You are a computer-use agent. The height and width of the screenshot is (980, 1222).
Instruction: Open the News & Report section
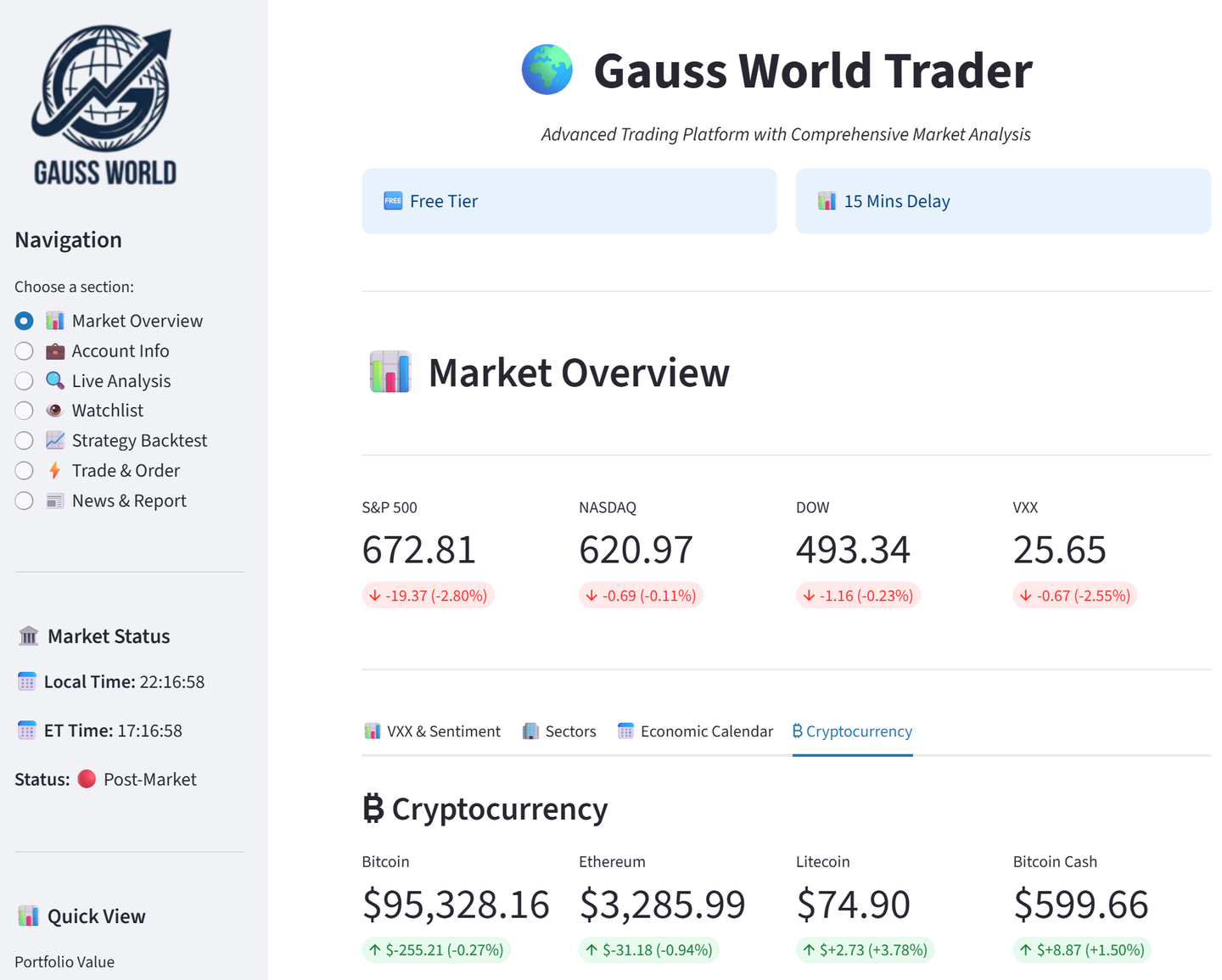(24, 501)
